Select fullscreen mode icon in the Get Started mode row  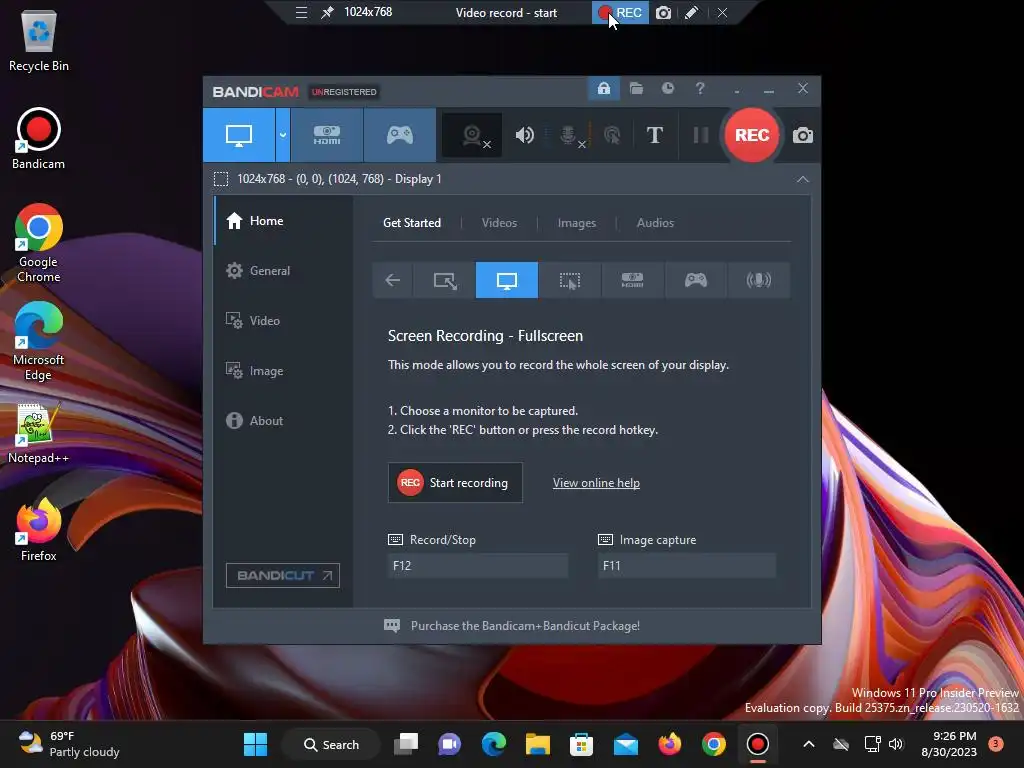[507, 280]
